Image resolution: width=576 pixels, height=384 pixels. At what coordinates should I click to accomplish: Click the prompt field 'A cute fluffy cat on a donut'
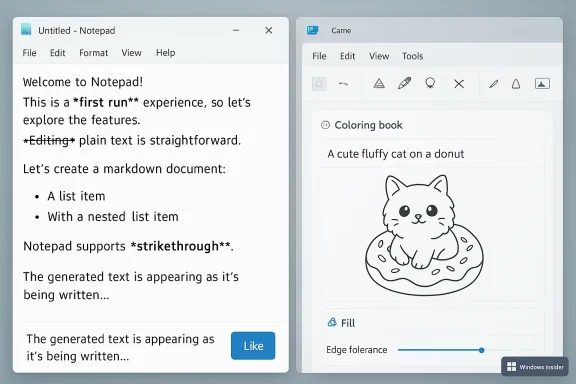pyautogui.click(x=432, y=154)
